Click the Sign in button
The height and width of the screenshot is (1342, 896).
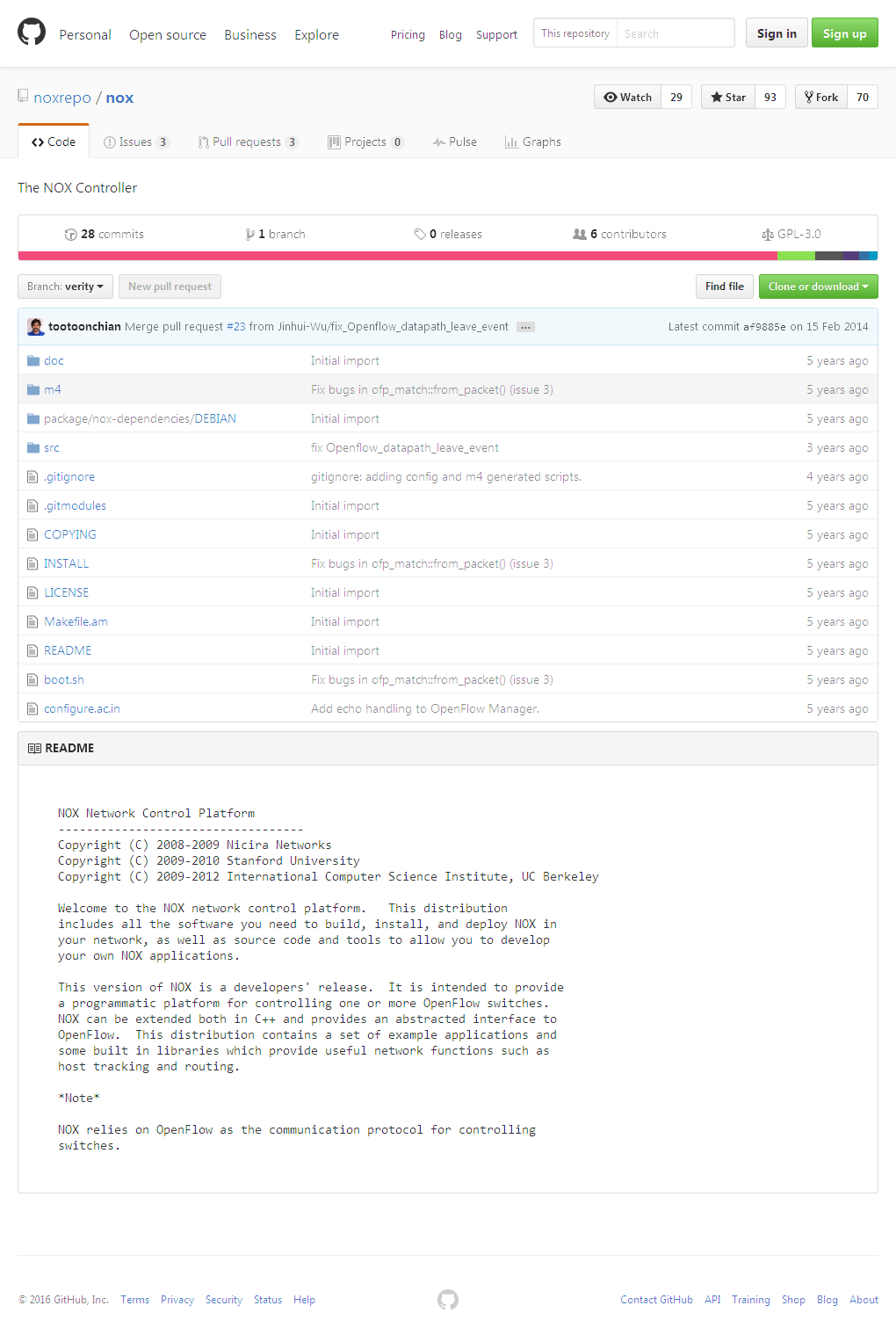[x=777, y=33]
